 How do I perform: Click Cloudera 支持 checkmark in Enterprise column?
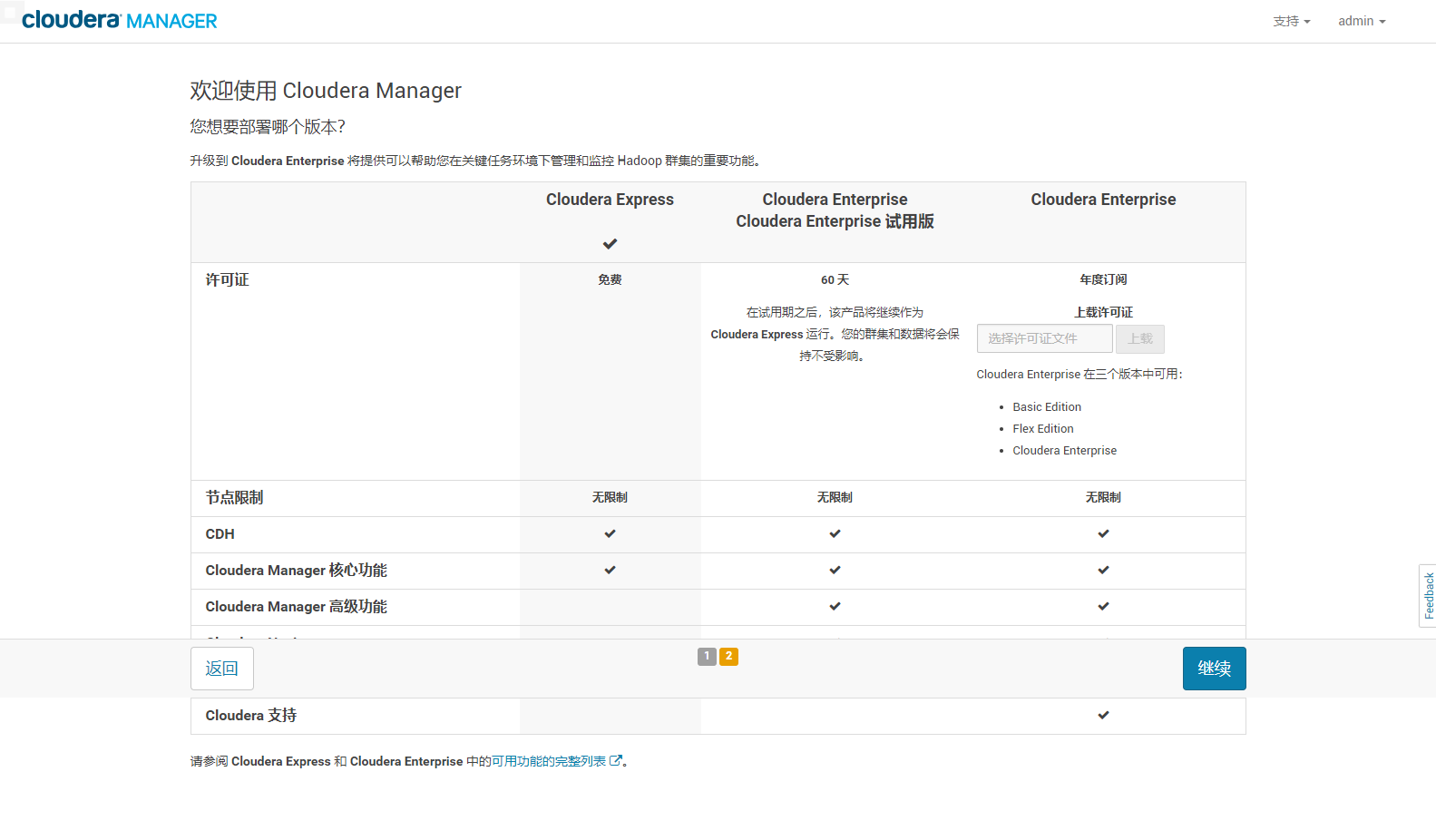click(1103, 715)
